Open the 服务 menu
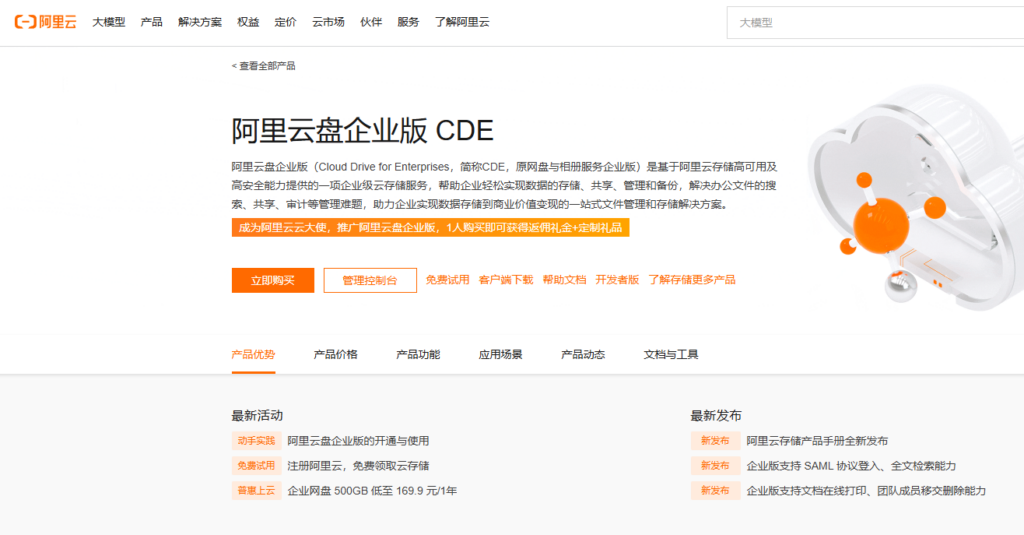The height and width of the screenshot is (535, 1024). coord(408,22)
